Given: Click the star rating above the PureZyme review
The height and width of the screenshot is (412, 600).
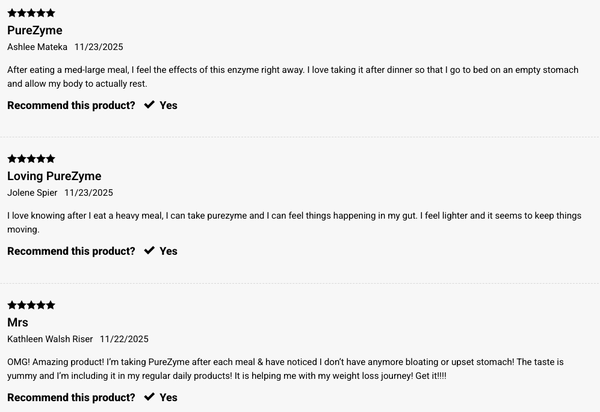Looking at the screenshot, I should click(31, 13).
